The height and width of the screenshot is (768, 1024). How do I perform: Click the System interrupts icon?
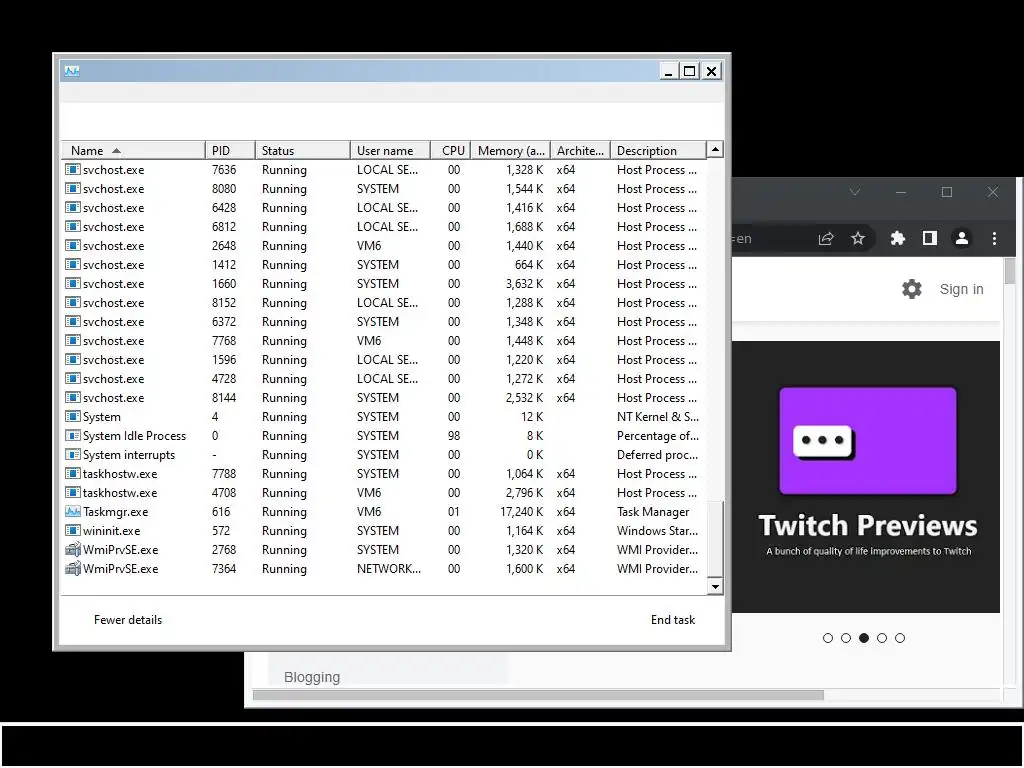(72, 455)
